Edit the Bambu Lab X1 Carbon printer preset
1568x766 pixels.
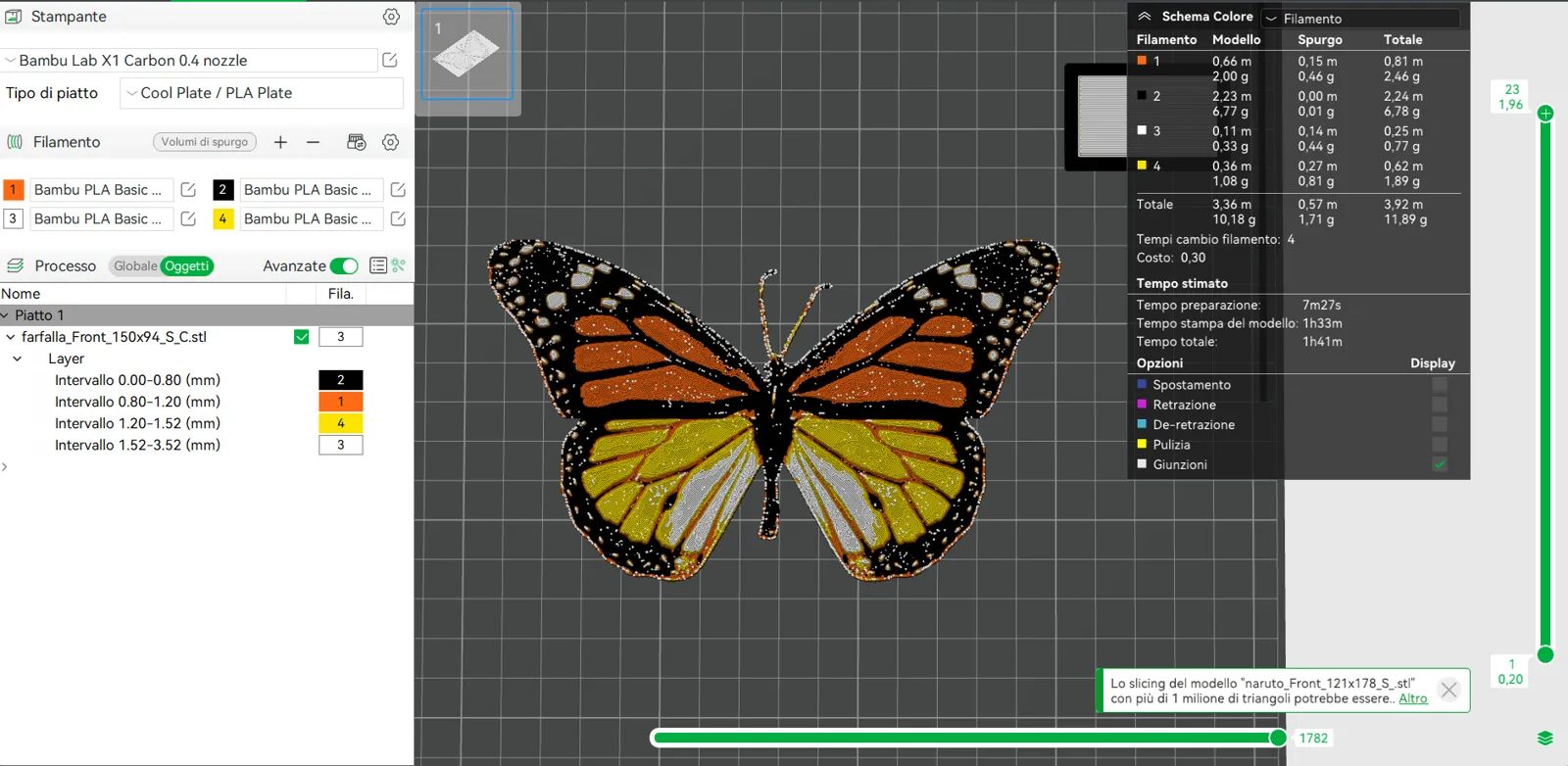pos(390,60)
